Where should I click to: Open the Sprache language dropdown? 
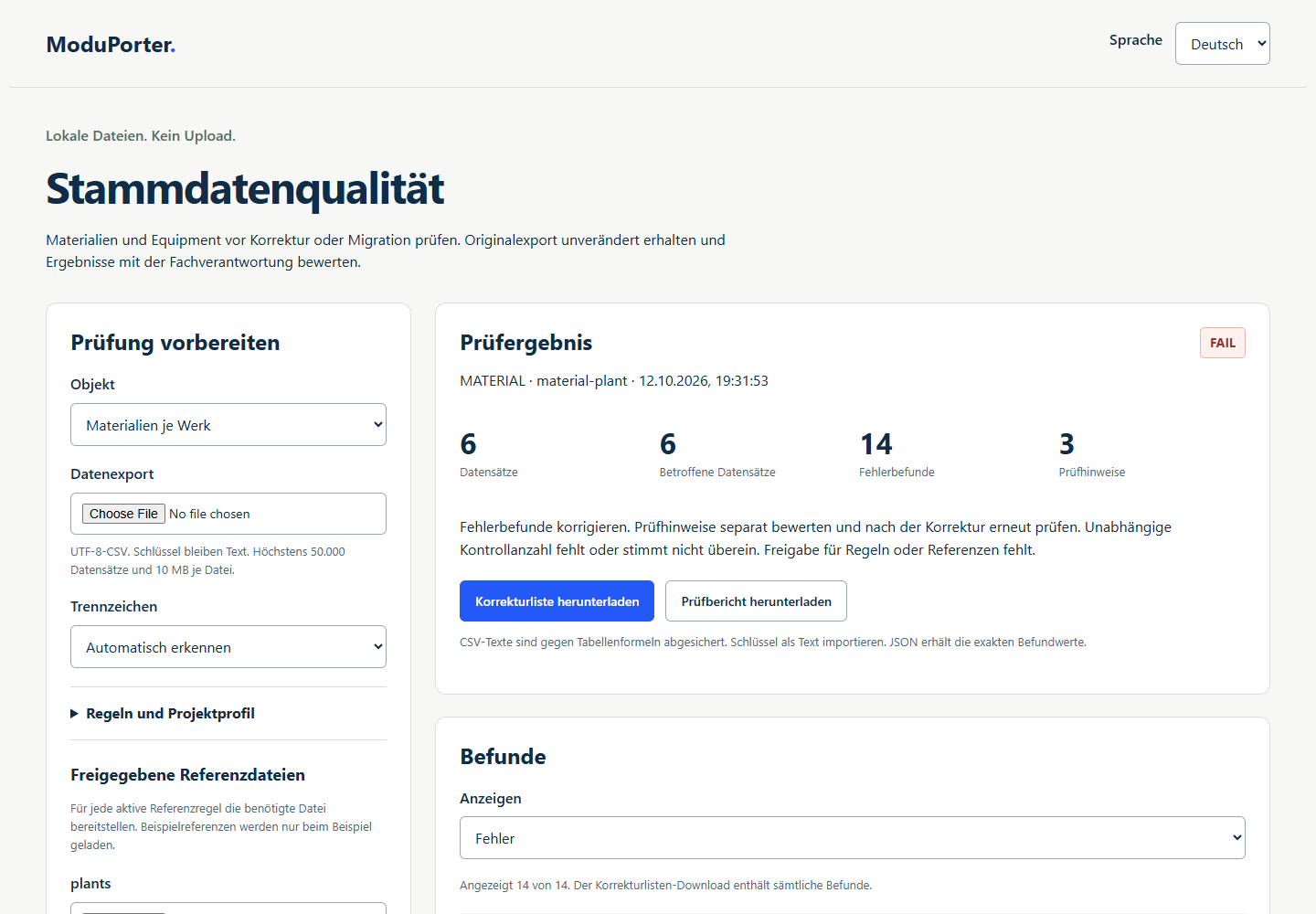click(1222, 44)
